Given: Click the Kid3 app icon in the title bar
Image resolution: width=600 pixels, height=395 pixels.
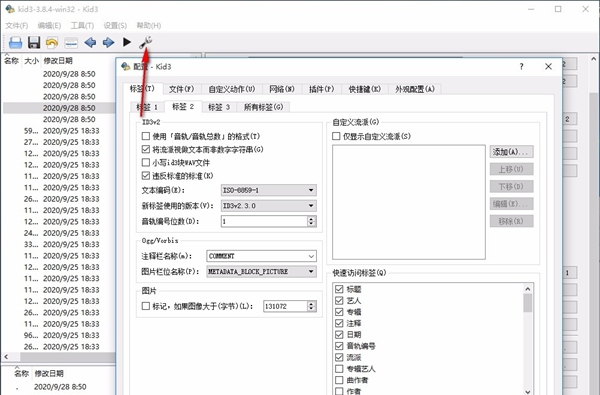Looking at the screenshot, I should click(10, 9).
